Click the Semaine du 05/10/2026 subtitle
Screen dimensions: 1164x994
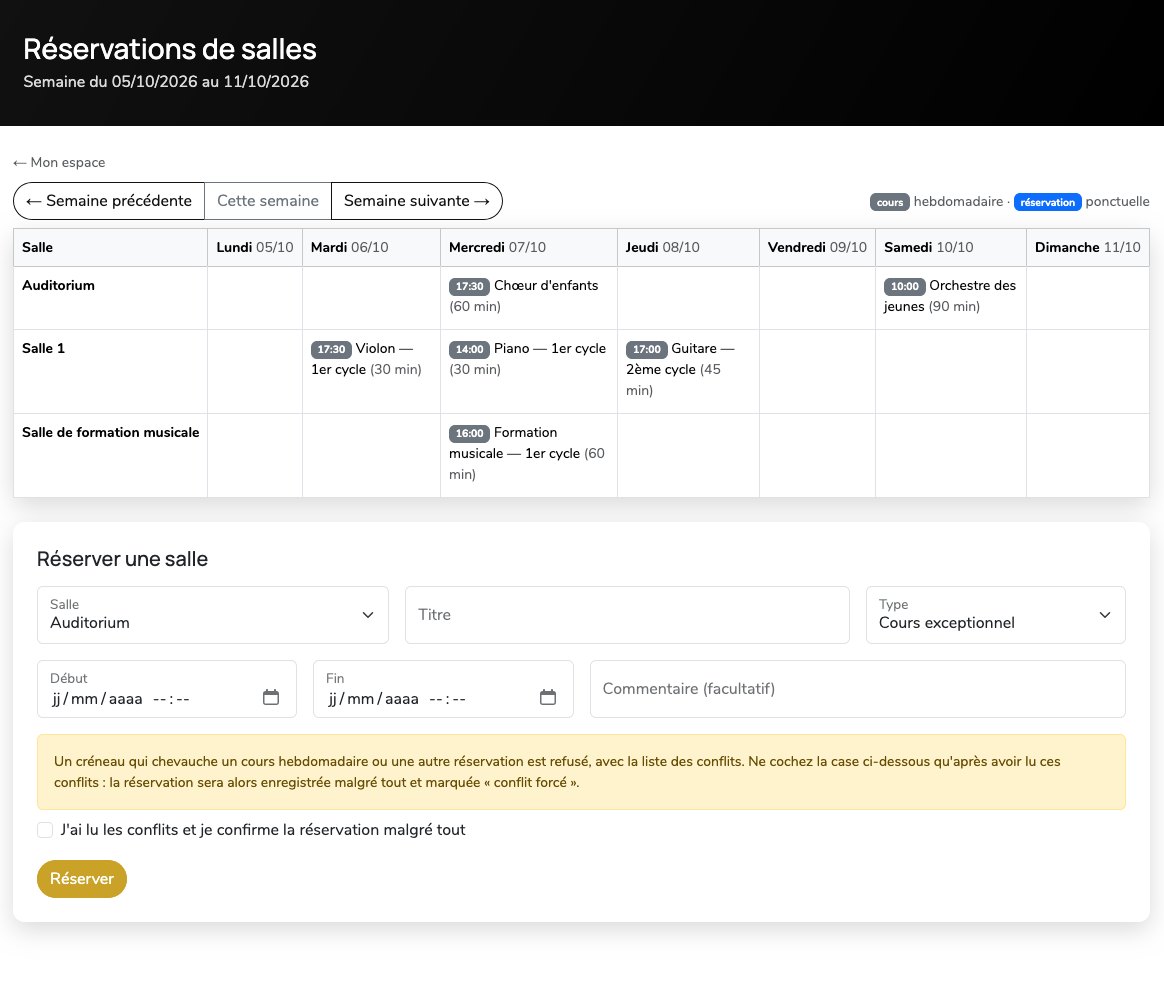click(x=166, y=82)
